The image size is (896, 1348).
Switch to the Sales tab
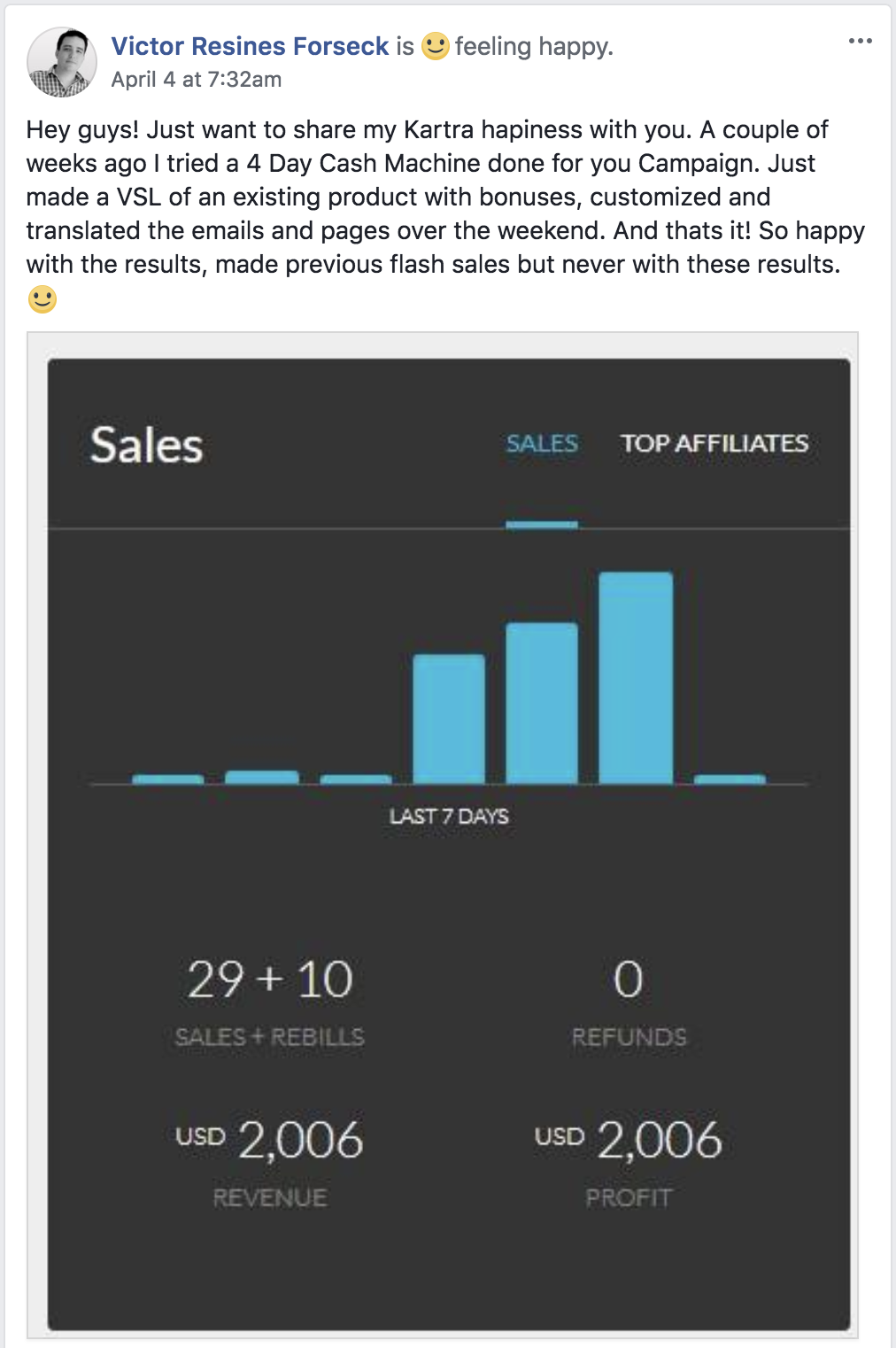pos(542,444)
